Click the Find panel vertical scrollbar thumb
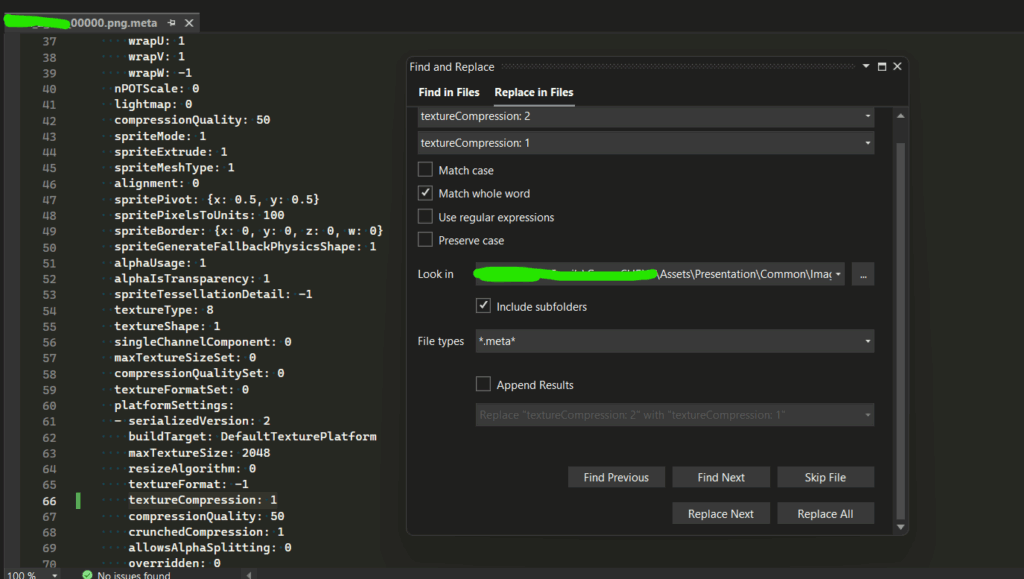The height and width of the screenshot is (579, 1024). click(x=901, y=330)
